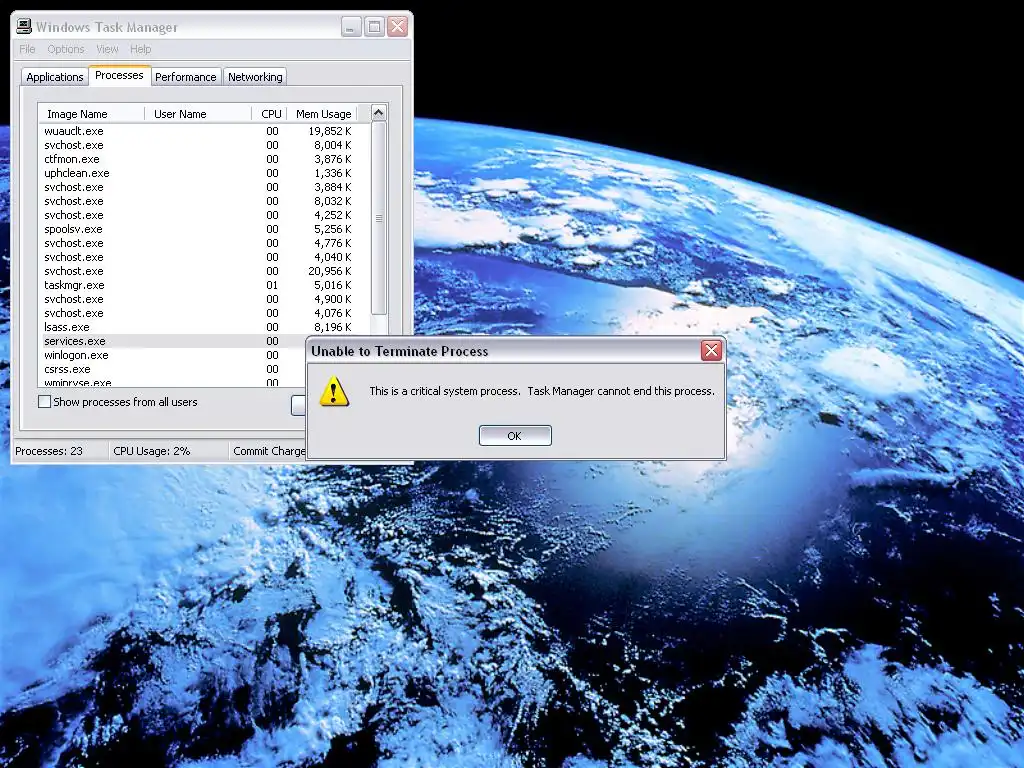
Task: Close the Windows Task Manager window
Action: tap(398, 26)
